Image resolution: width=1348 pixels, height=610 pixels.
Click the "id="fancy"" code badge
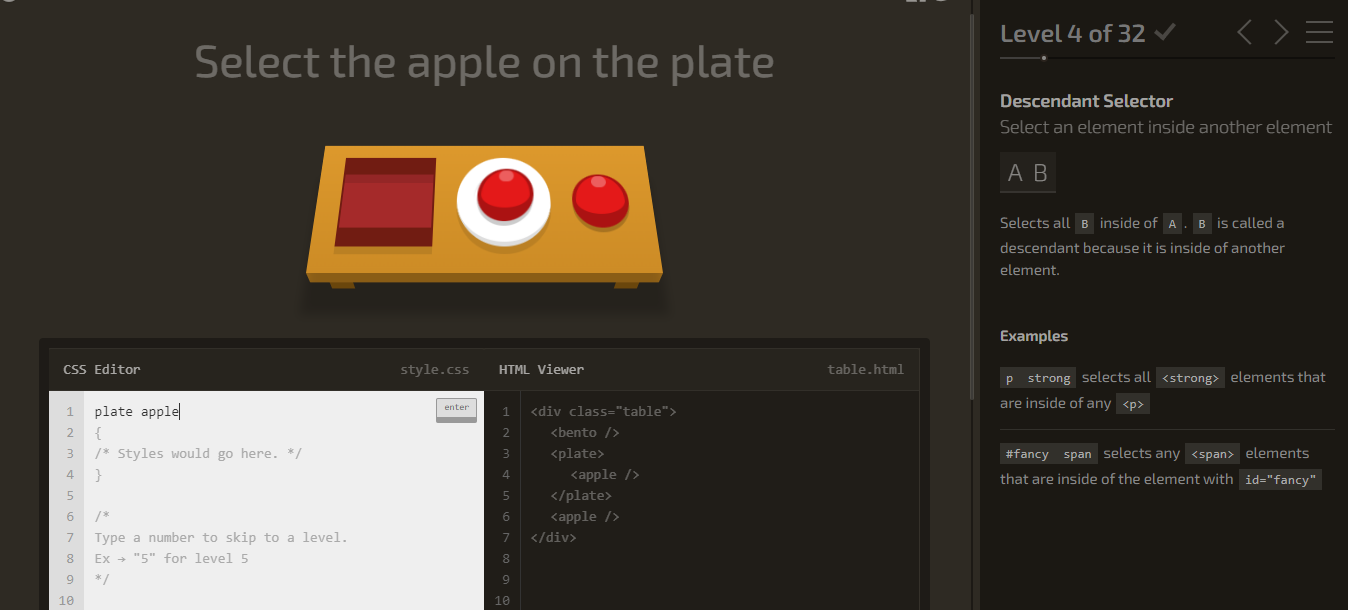(x=1280, y=479)
